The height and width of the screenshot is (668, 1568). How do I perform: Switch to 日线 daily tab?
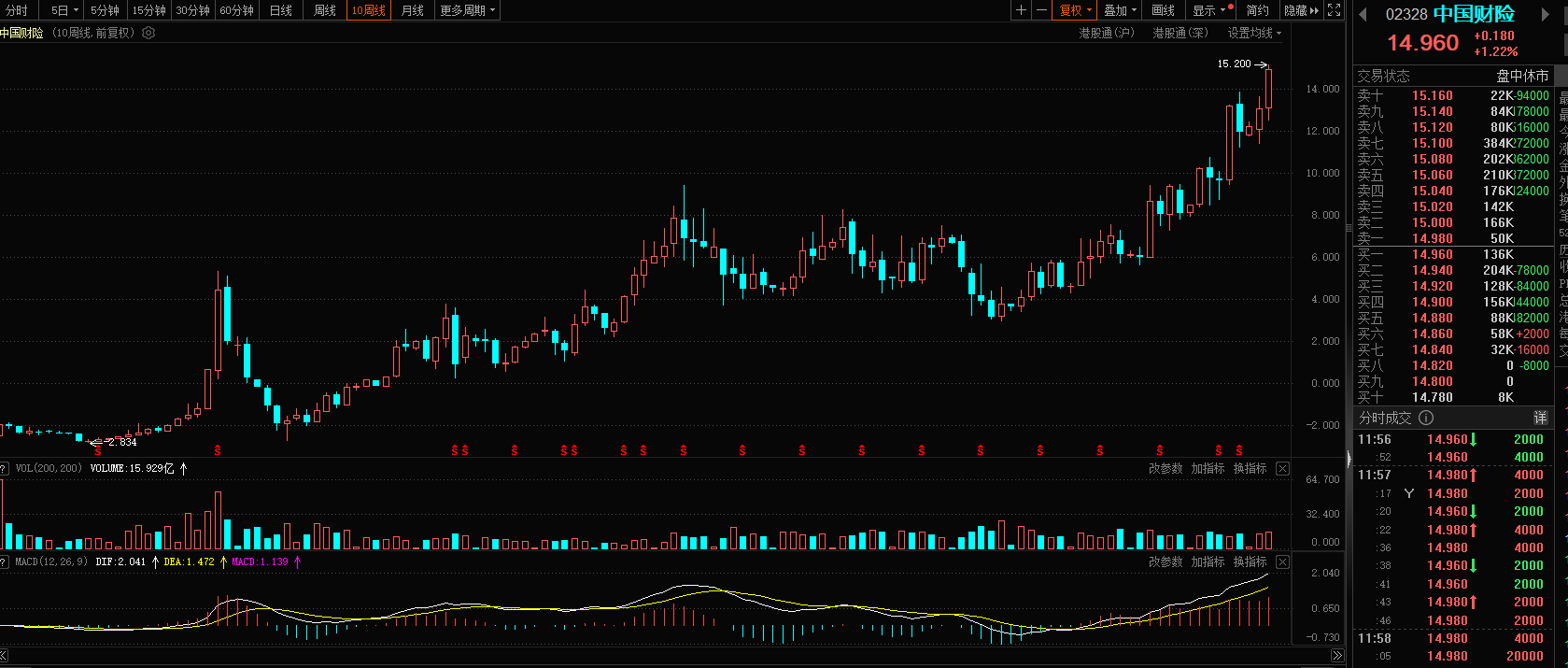click(280, 10)
